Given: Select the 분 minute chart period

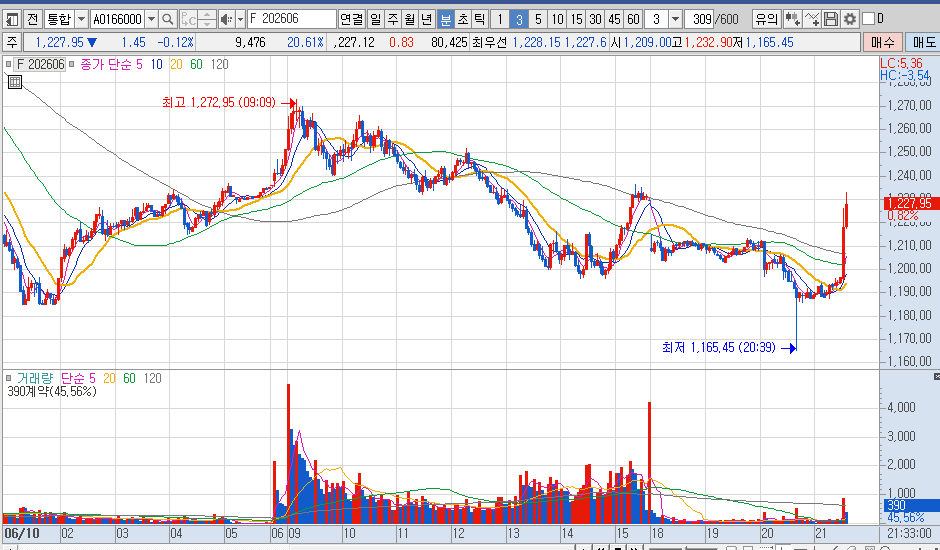Looking at the screenshot, I should tap(445, 19).
